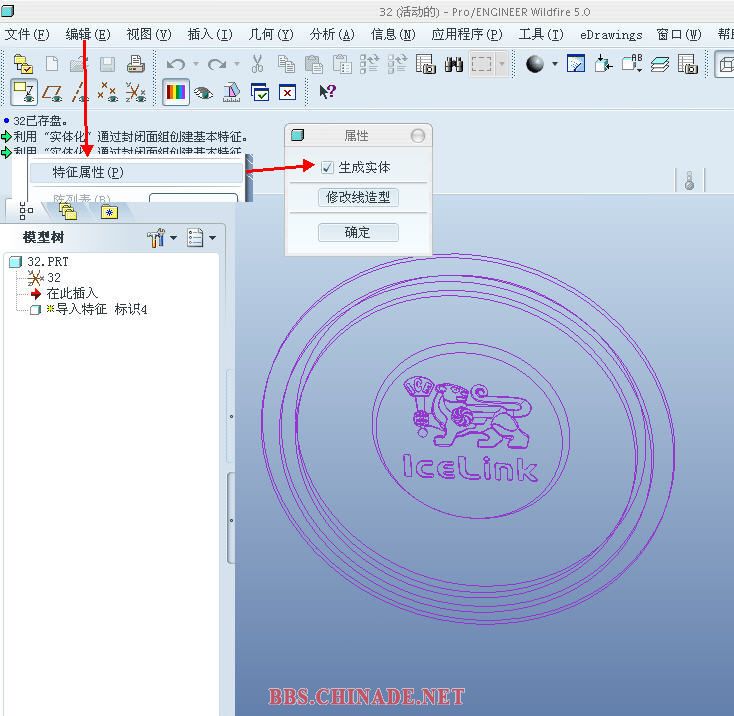Image resolution: width=734 pixels, height=716 pixels.
Task: Open the 工具(T) menu
Action: pyautogui.click(x=541, y=35)
